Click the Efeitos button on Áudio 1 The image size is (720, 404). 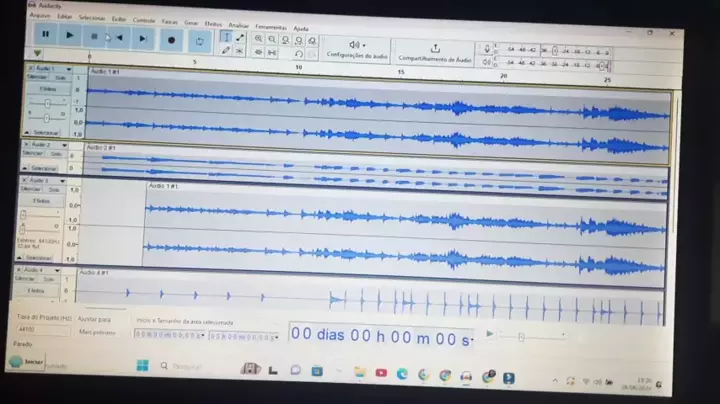click(x=47, y=90)
